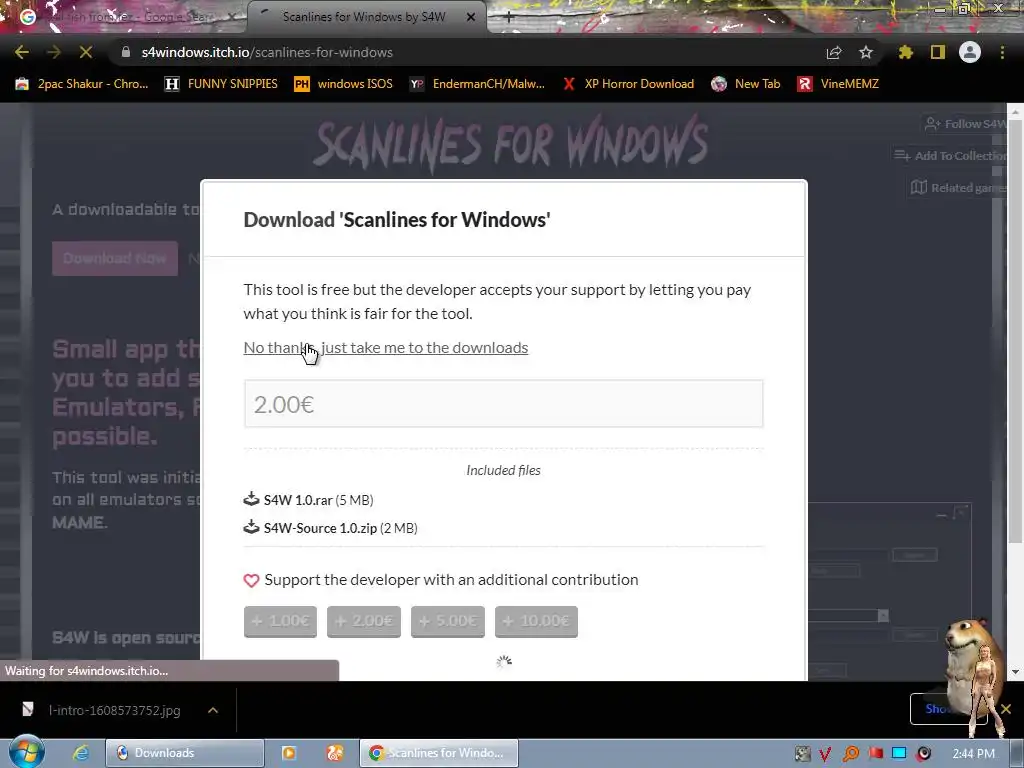Open the EndermanCH/Malw... bookmark
This screenshot has height=768, width=1024.
pos(477,84)
